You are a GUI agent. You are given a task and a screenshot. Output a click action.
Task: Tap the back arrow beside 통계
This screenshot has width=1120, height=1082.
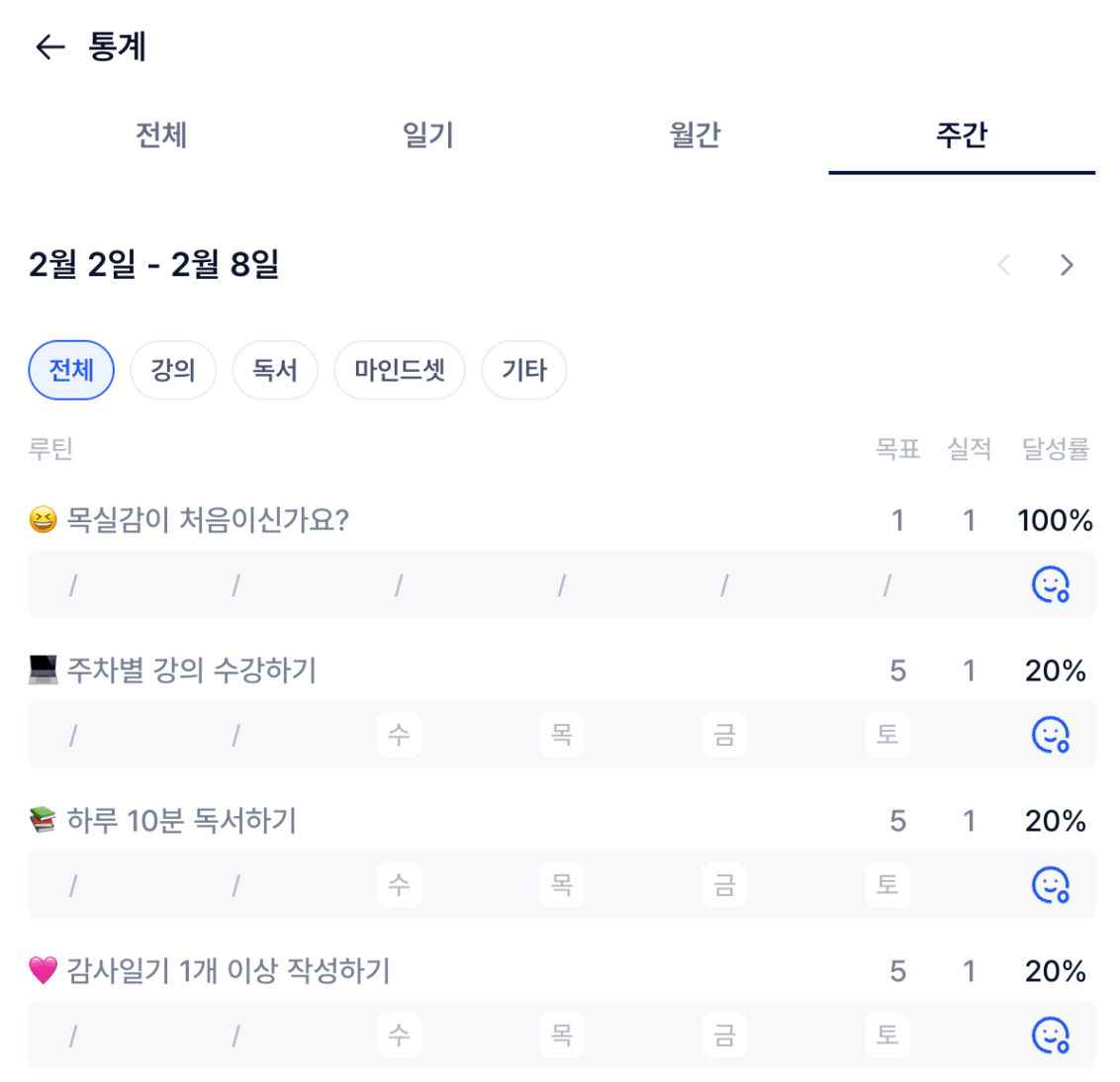pos(49,46)
